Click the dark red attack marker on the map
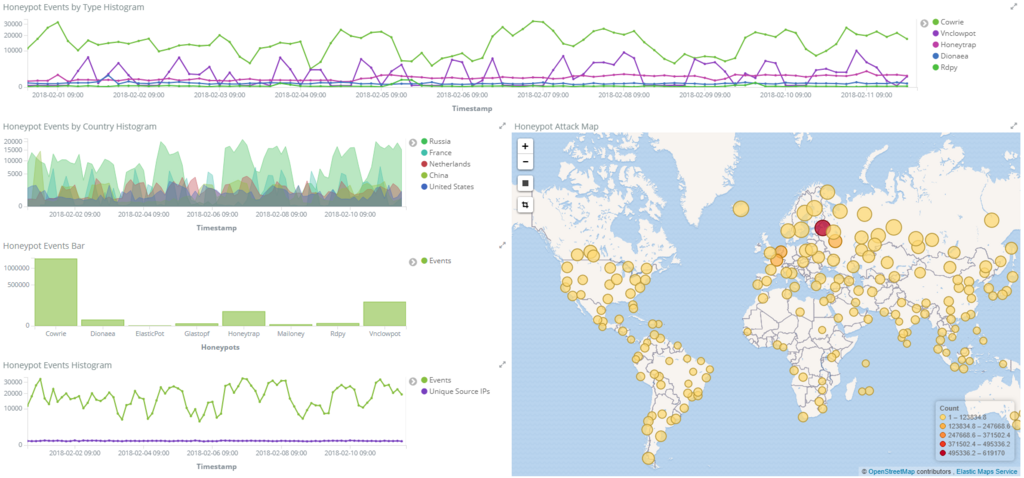Image resolution: width=1024 pixels, height=478 pixels. click(823, 228)
